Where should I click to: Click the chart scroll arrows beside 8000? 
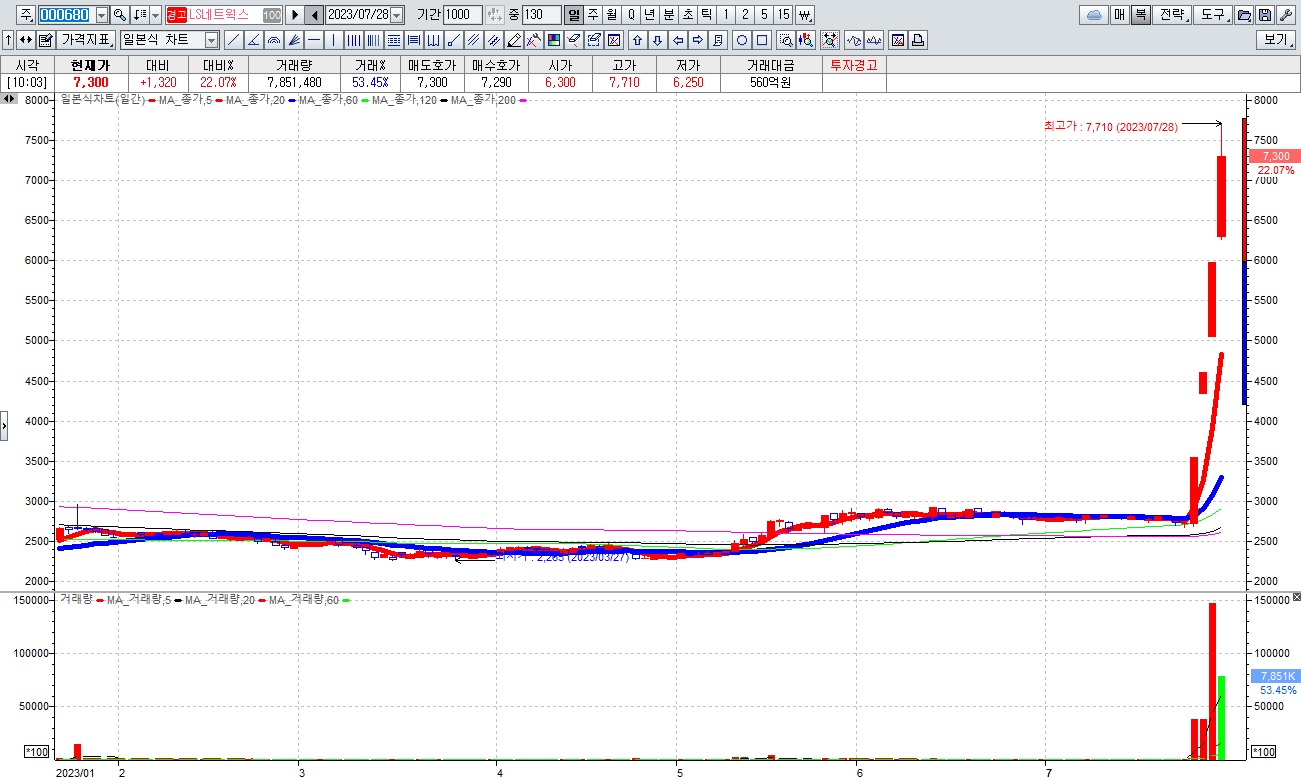9,99
